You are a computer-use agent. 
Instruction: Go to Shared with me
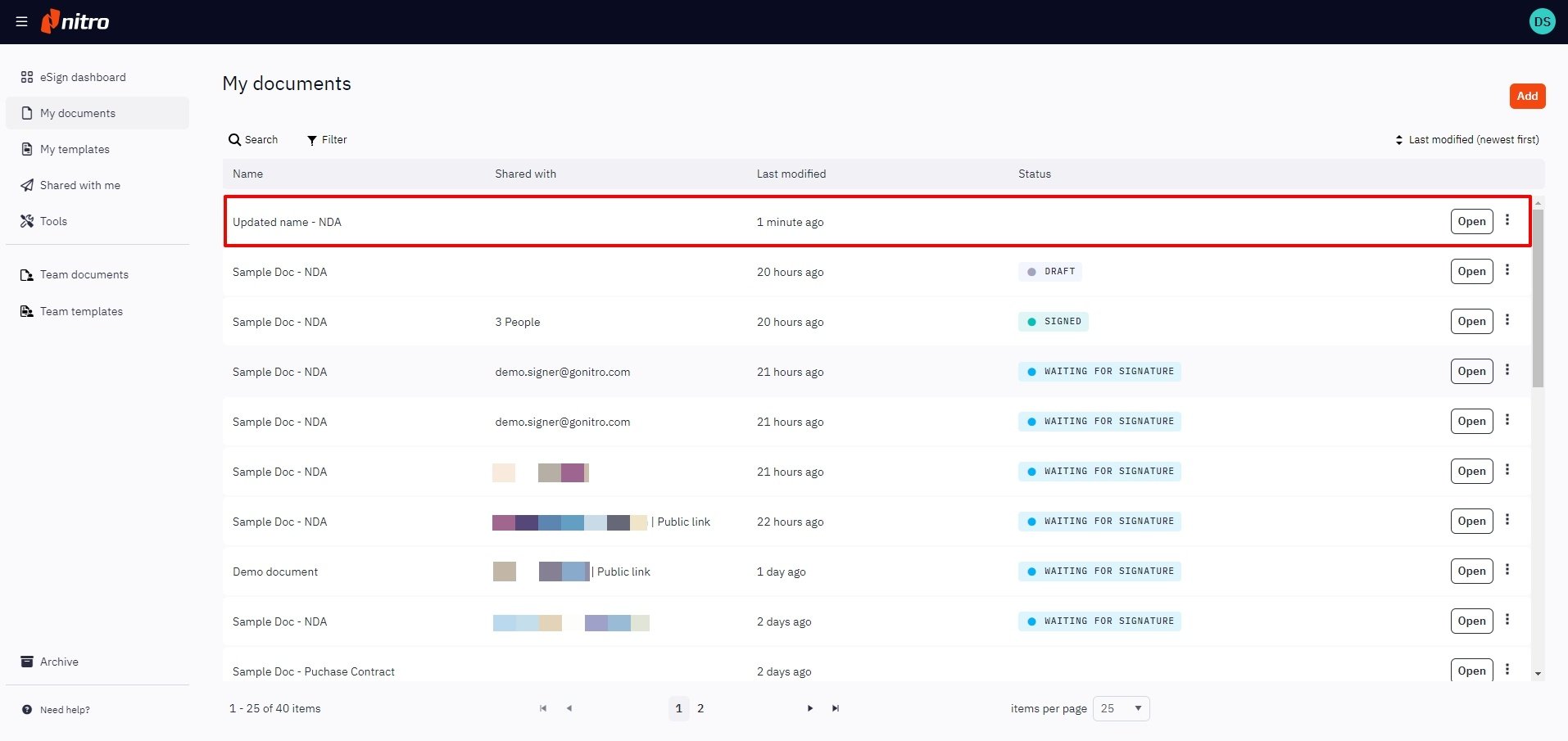point(79,185)
